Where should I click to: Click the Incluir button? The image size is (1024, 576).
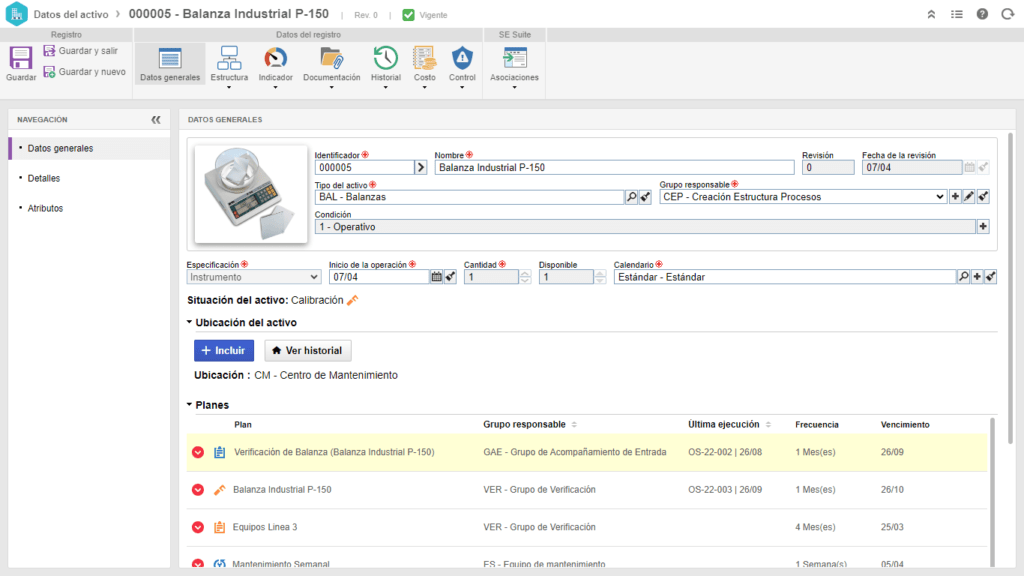click(223, 351)
